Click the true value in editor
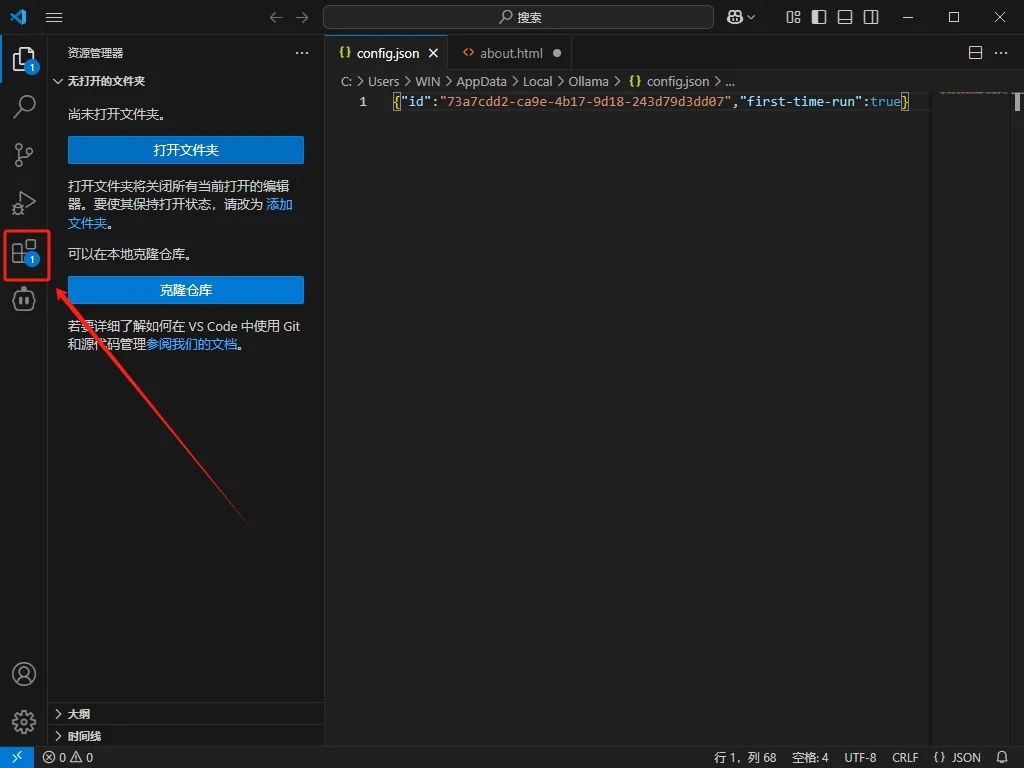Screen dimensions: 1024x768 click(885, 102)
